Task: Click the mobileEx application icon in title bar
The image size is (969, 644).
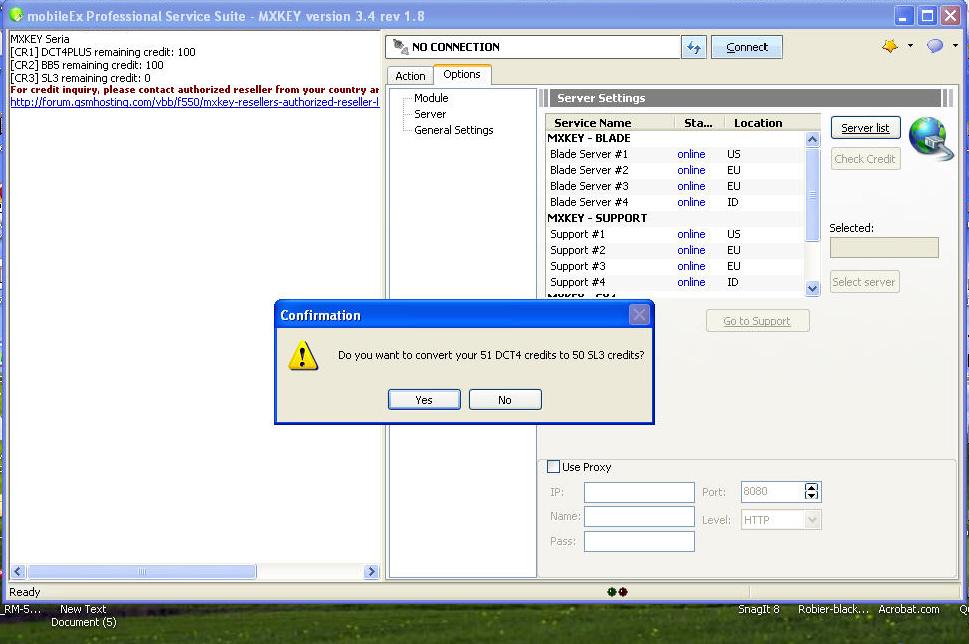Action: 16,14
